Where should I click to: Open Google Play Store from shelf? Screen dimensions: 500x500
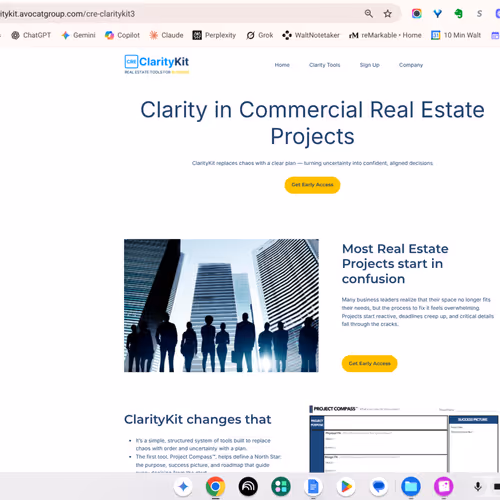coord(346,487)
